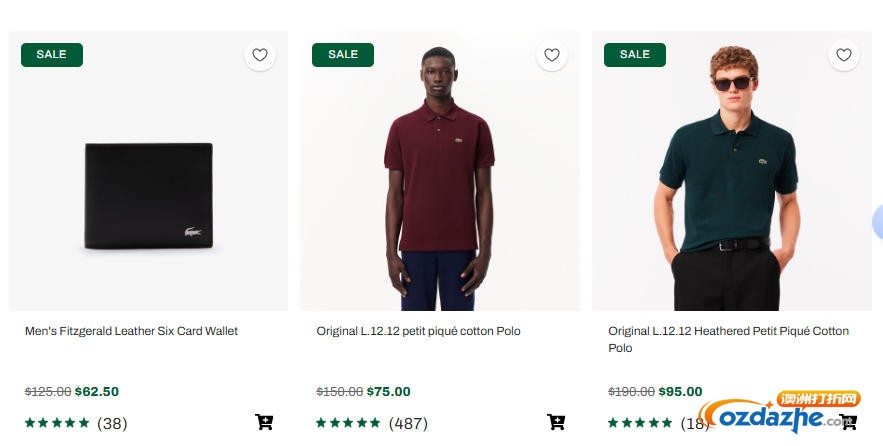Open Original L.12.12 petit piqué cotton Polo
883x446 pixels.
coord(418,331)
